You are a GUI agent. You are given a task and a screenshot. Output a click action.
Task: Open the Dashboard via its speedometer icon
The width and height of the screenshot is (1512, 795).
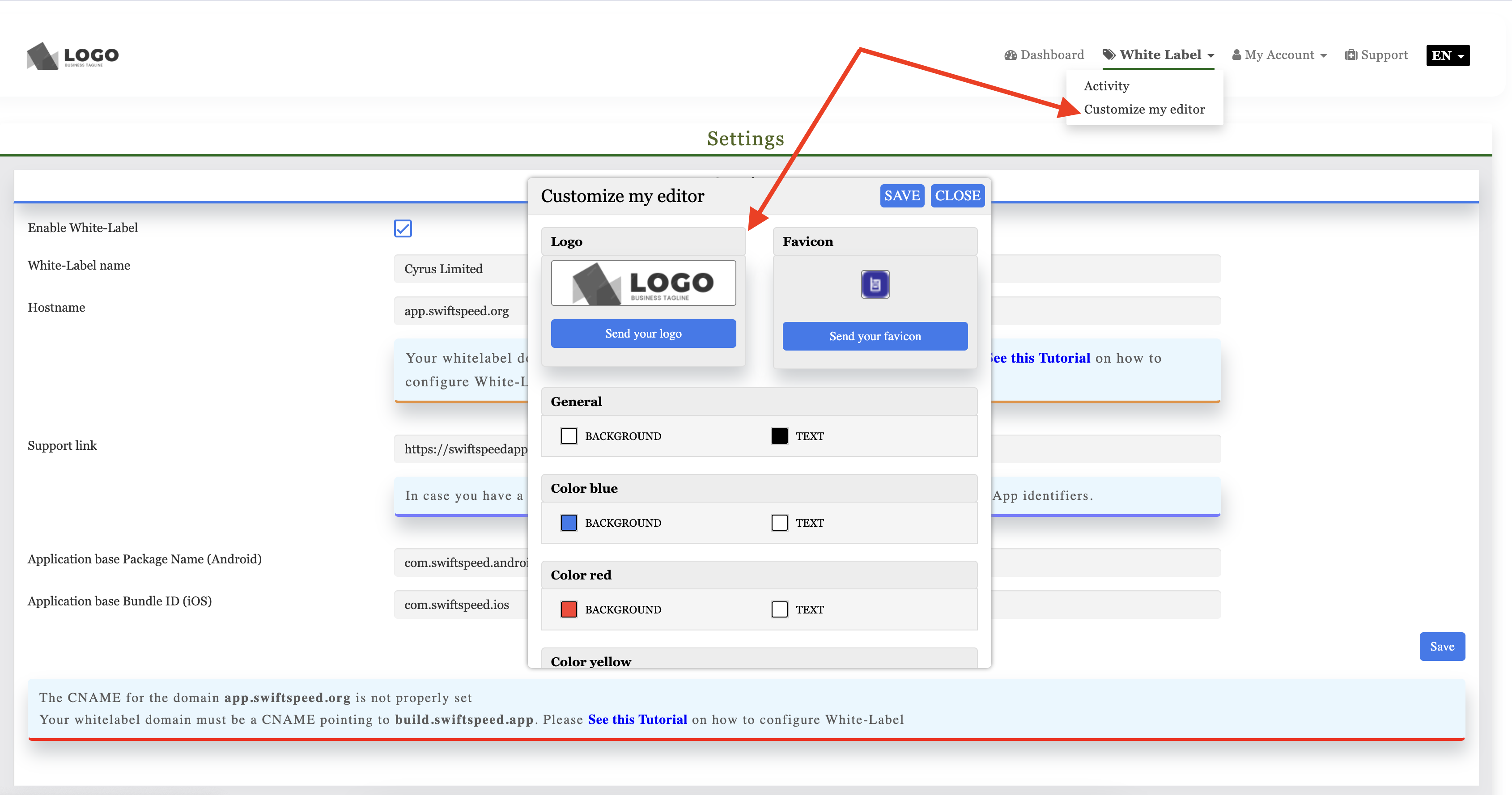coord(1011,55)
